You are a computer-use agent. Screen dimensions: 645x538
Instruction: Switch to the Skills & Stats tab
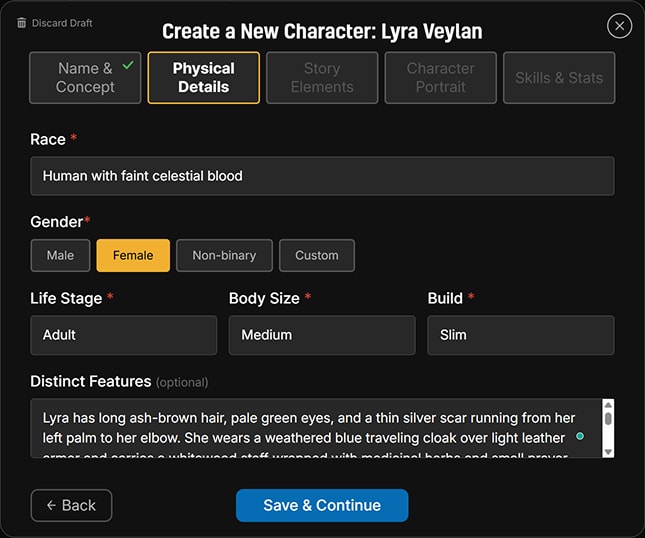[559, 77]
